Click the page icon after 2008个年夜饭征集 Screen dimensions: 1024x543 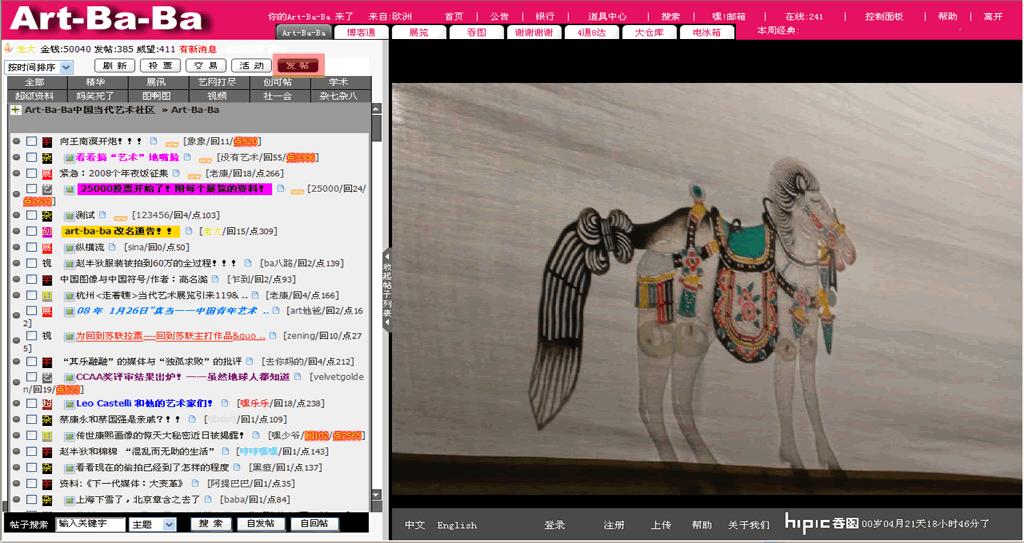(176, 173)
